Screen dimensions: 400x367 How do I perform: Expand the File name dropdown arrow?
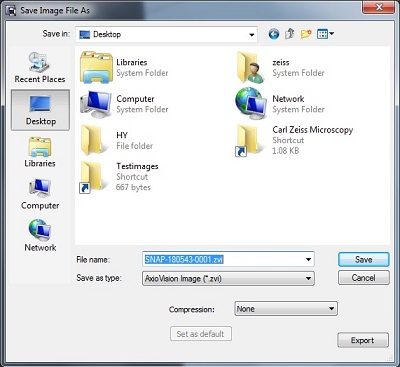tap(309, 260)
